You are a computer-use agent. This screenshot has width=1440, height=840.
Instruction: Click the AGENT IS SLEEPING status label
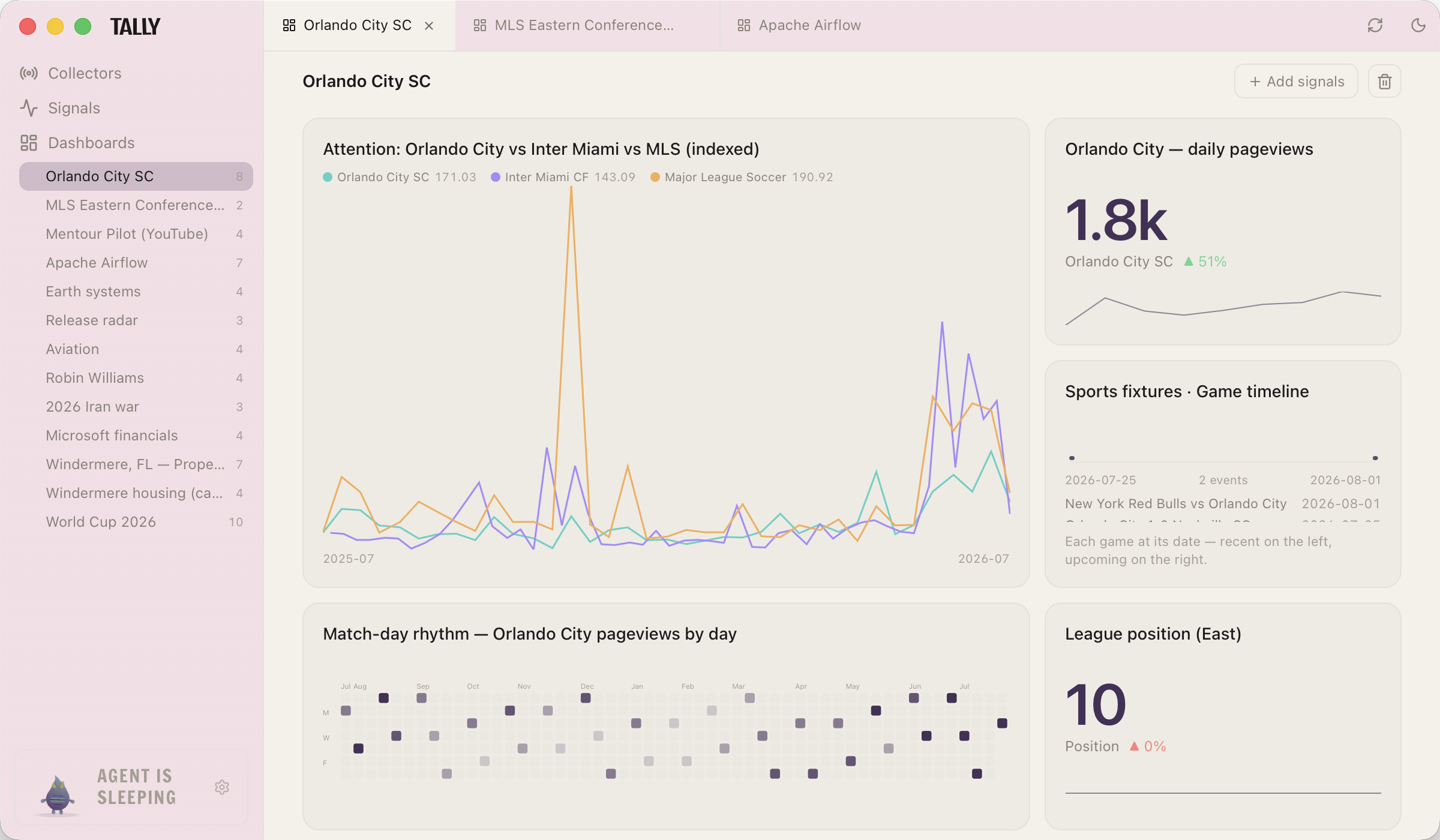coord(137,787)
